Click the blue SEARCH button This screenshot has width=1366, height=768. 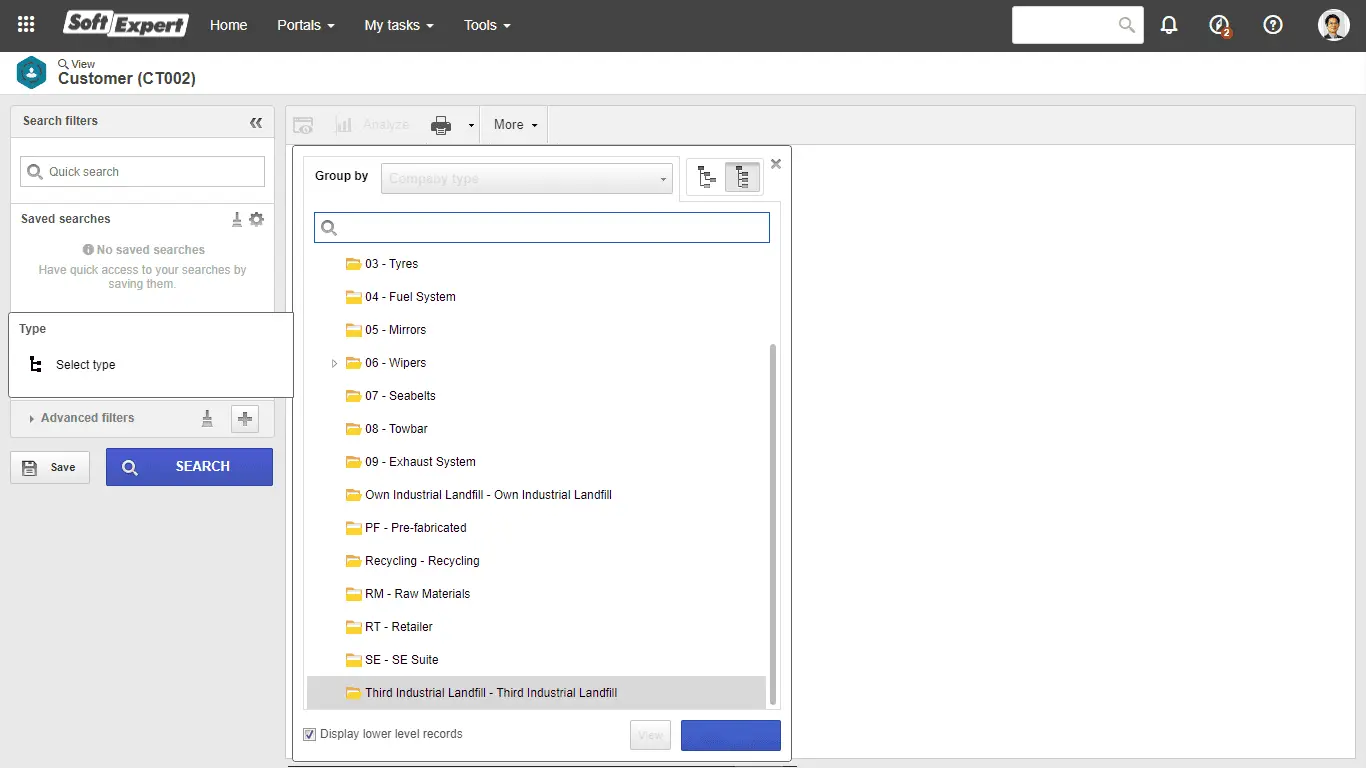(x=189, y=467)
